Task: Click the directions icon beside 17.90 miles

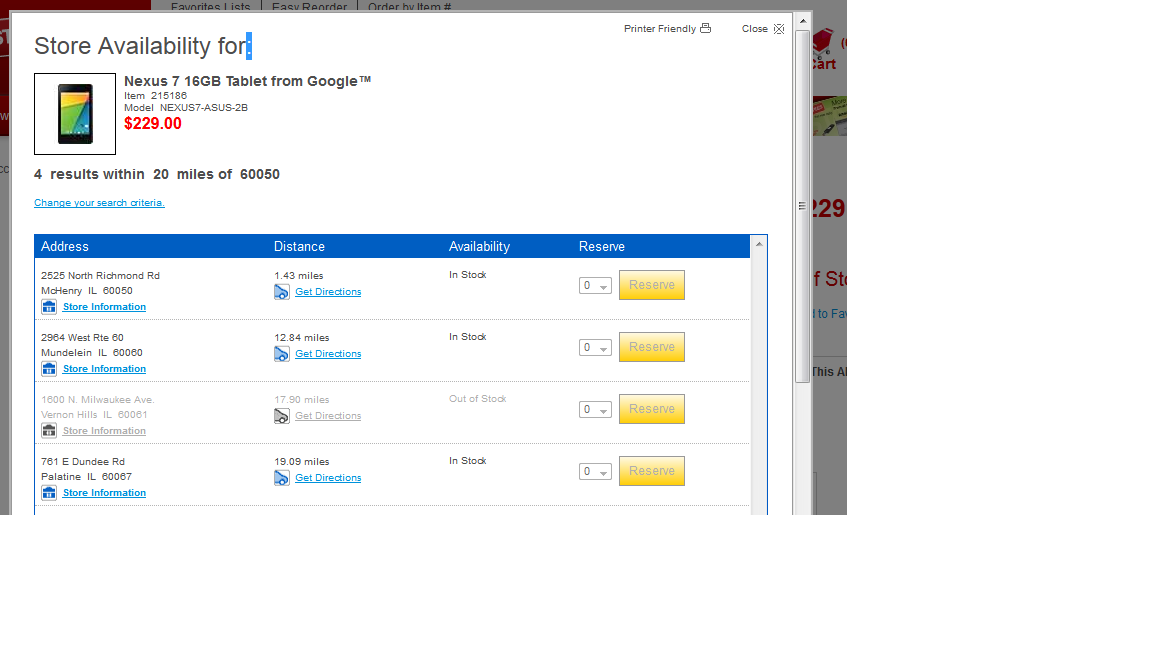Action: pos(281,416)
